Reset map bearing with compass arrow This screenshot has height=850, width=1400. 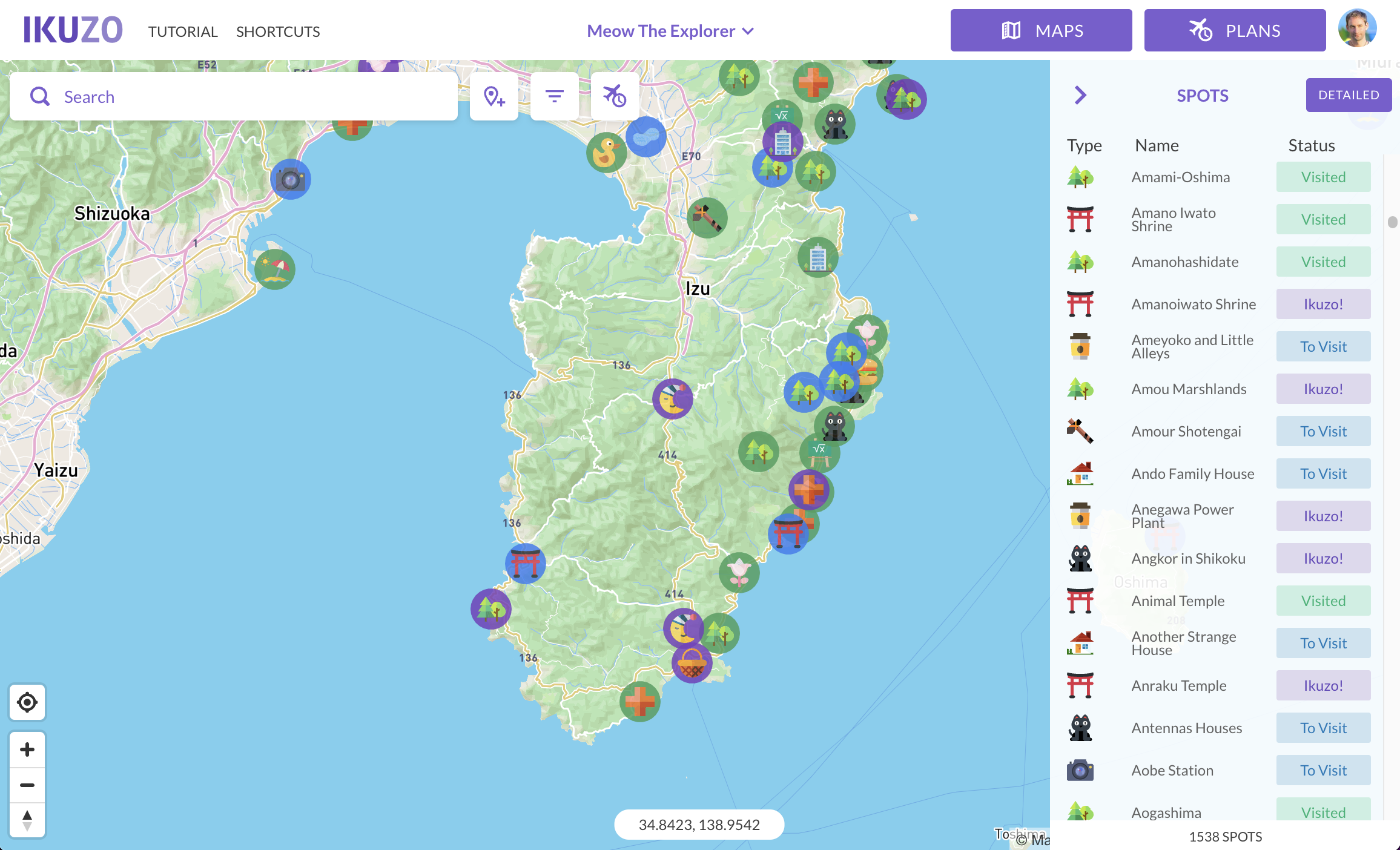click(27, 820)
